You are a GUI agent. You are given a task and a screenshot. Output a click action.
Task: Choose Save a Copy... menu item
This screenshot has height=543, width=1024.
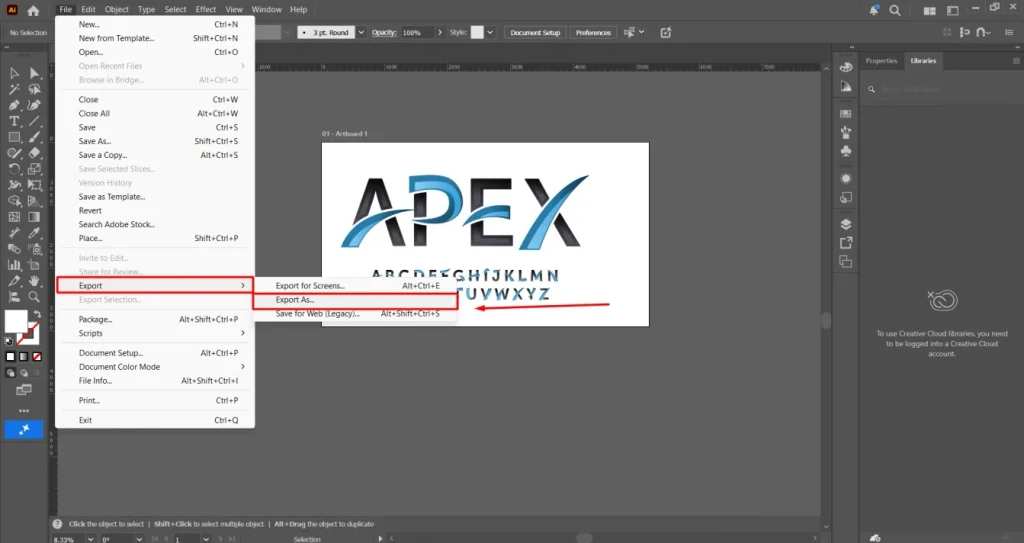155,155
